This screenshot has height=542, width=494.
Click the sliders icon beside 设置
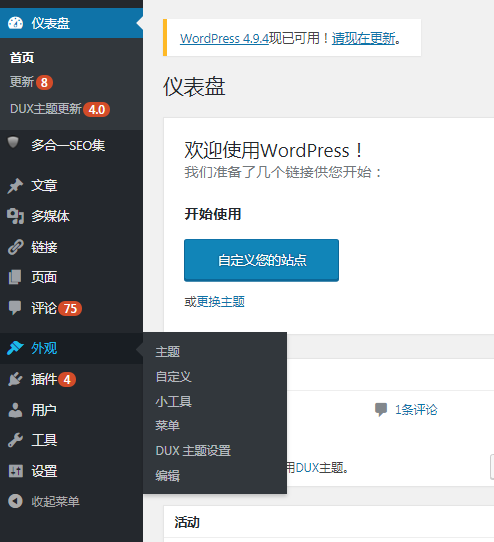(x=16, y=471)
